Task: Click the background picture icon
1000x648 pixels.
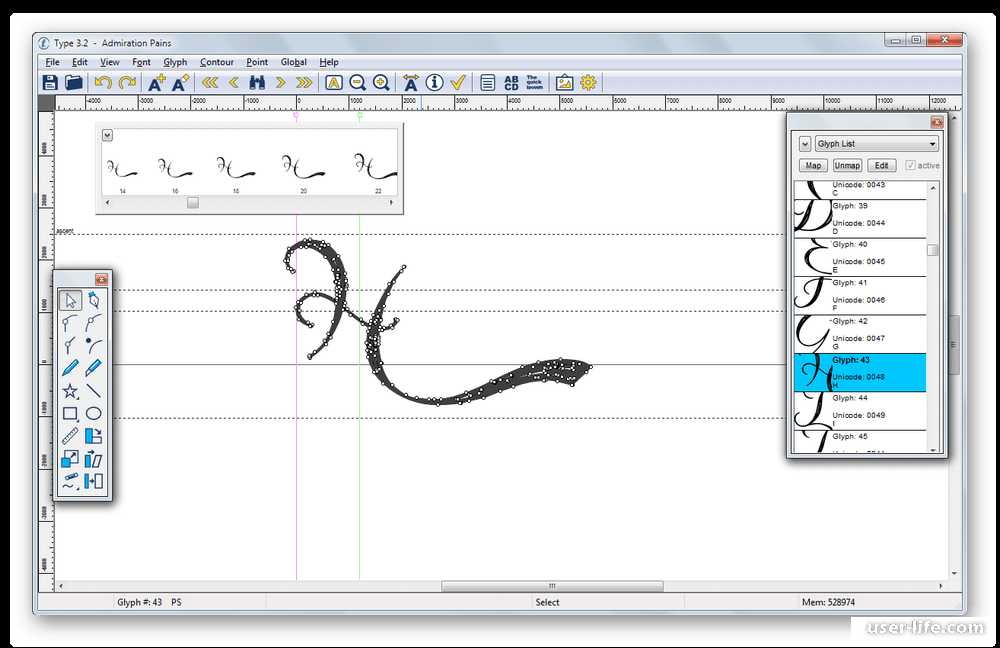Action: 564,82
